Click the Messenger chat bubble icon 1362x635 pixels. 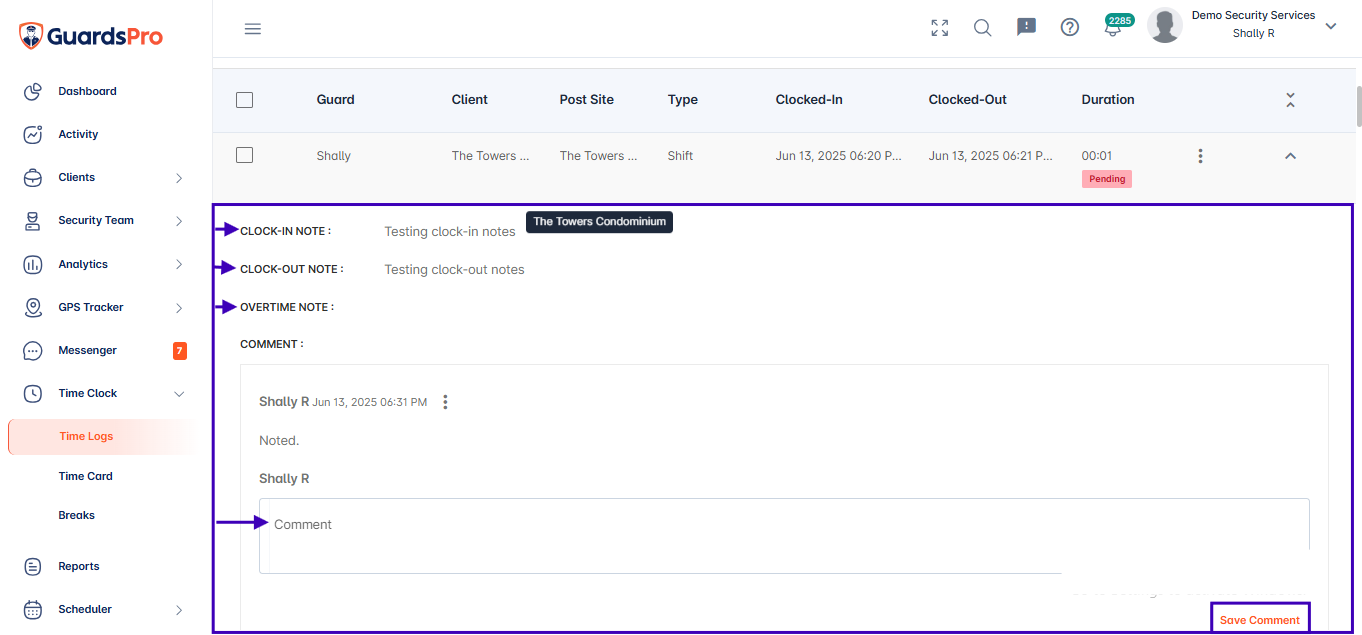(x=33, y=351)
